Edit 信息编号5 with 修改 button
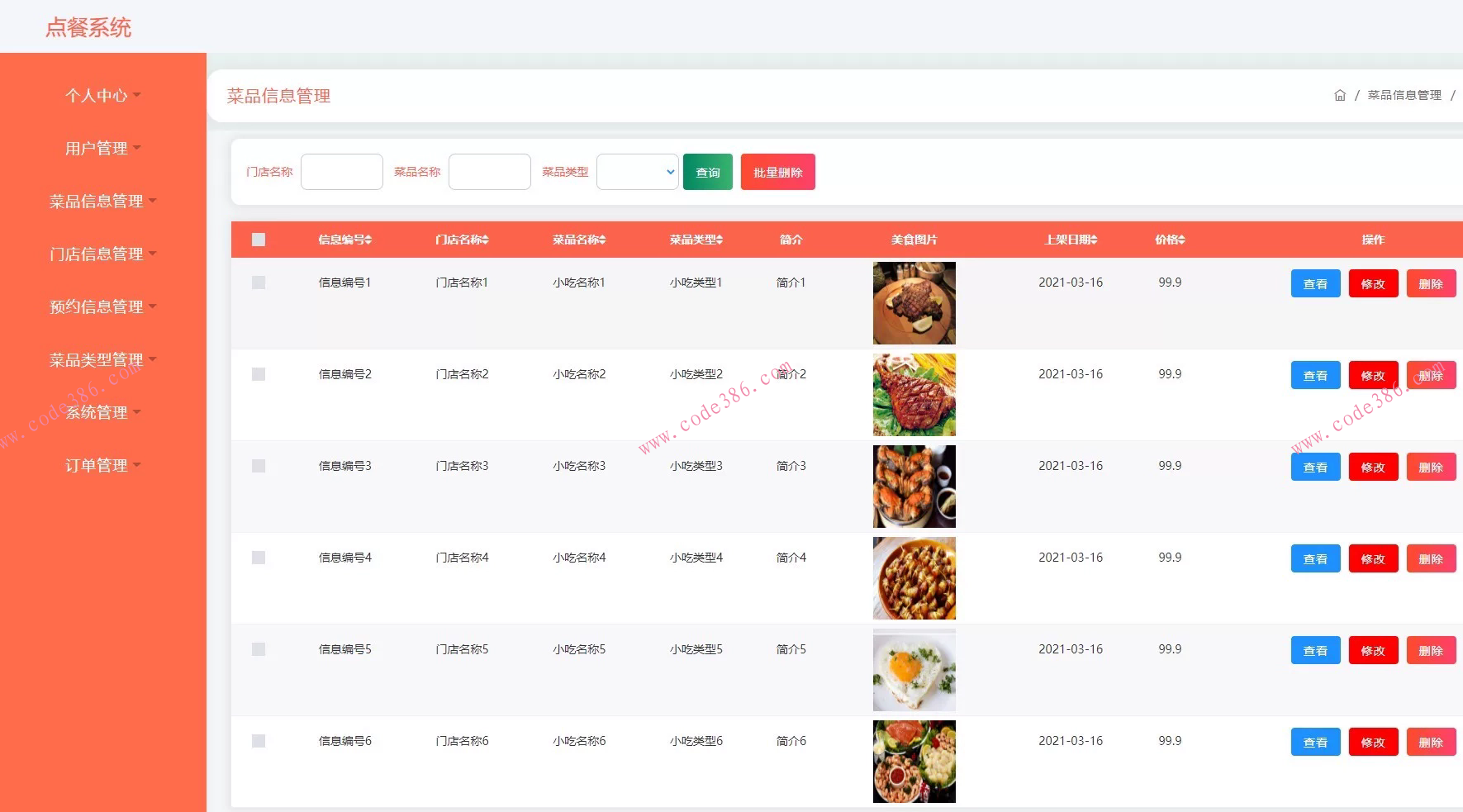The width and height of the screenshot is (1463, 812). (1374, 650)
